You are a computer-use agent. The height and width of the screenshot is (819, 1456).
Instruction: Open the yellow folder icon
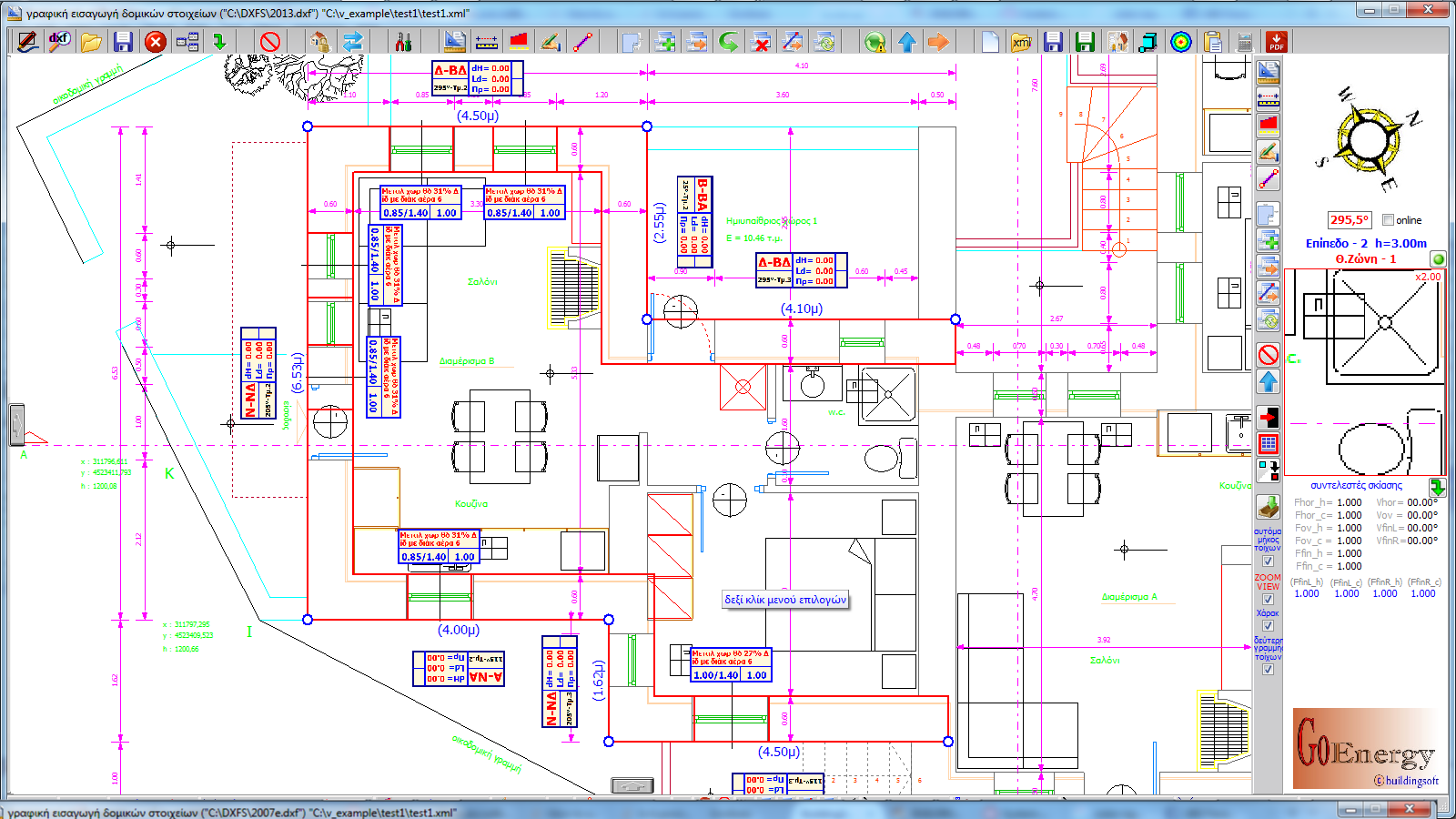91,42
